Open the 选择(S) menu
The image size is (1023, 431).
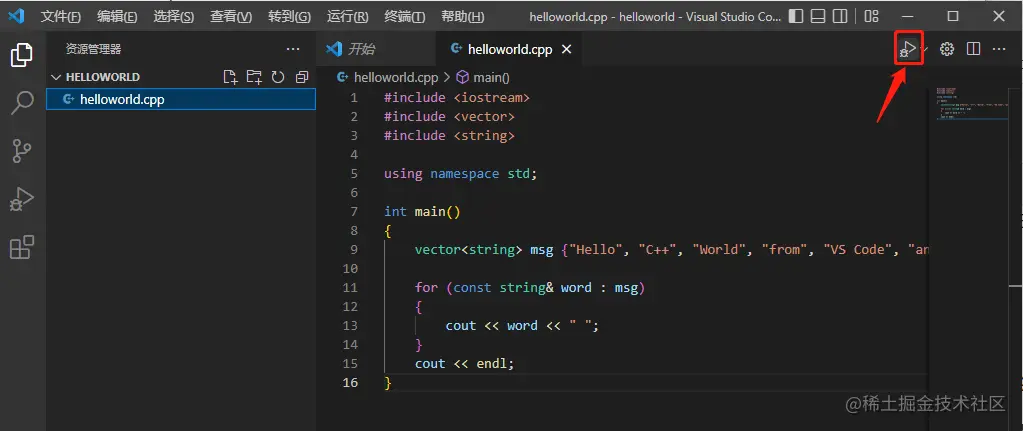click(x=174, y=17)
